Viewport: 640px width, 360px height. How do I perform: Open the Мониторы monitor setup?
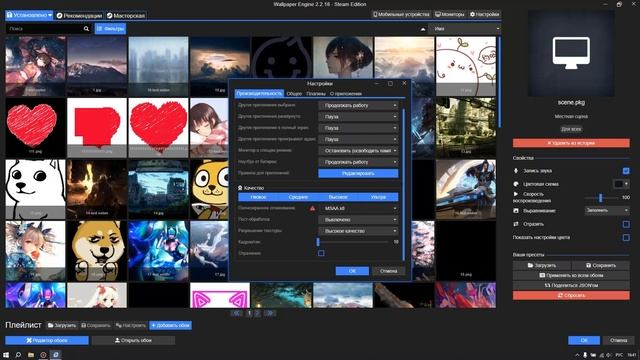[x=449, y=14]
